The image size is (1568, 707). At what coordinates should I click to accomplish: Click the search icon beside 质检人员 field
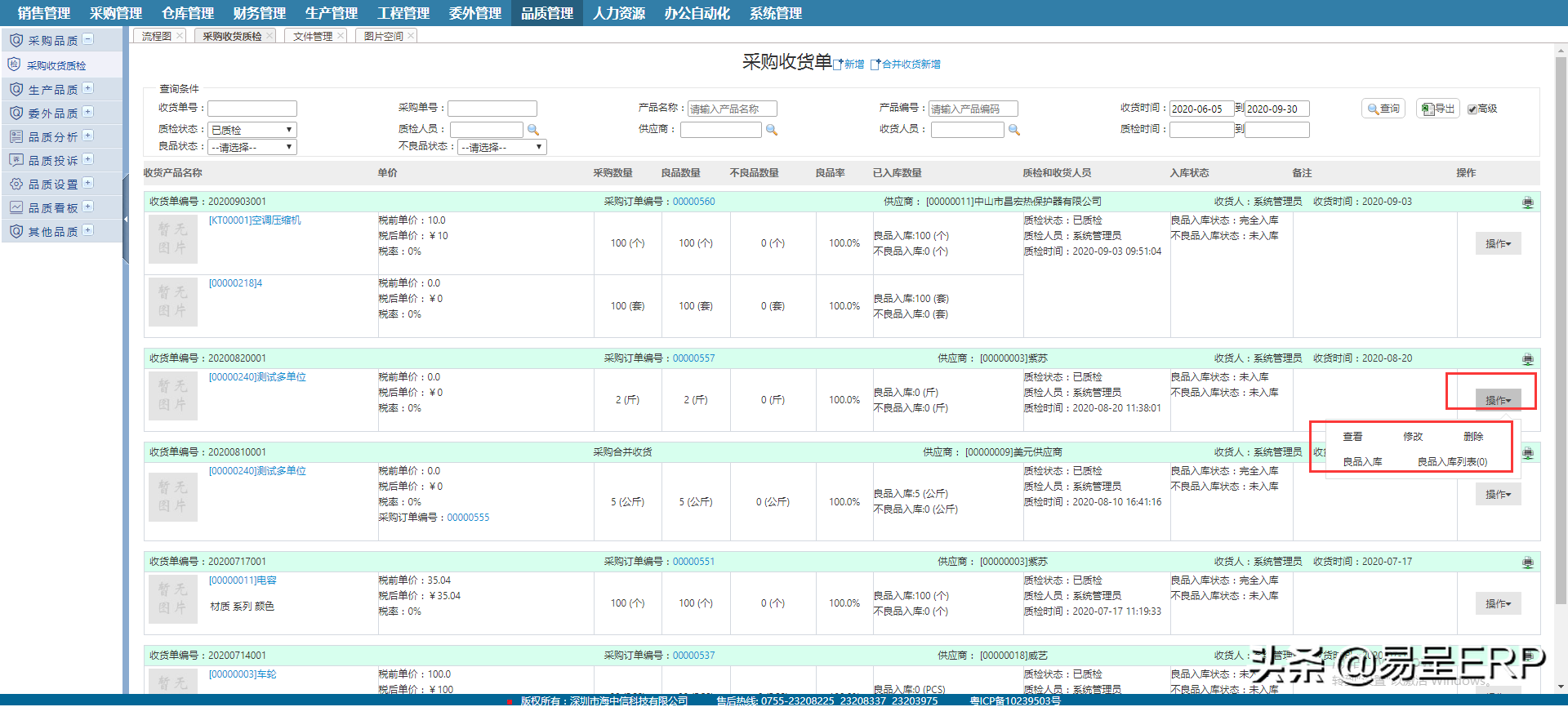click(x=533, y=130)
